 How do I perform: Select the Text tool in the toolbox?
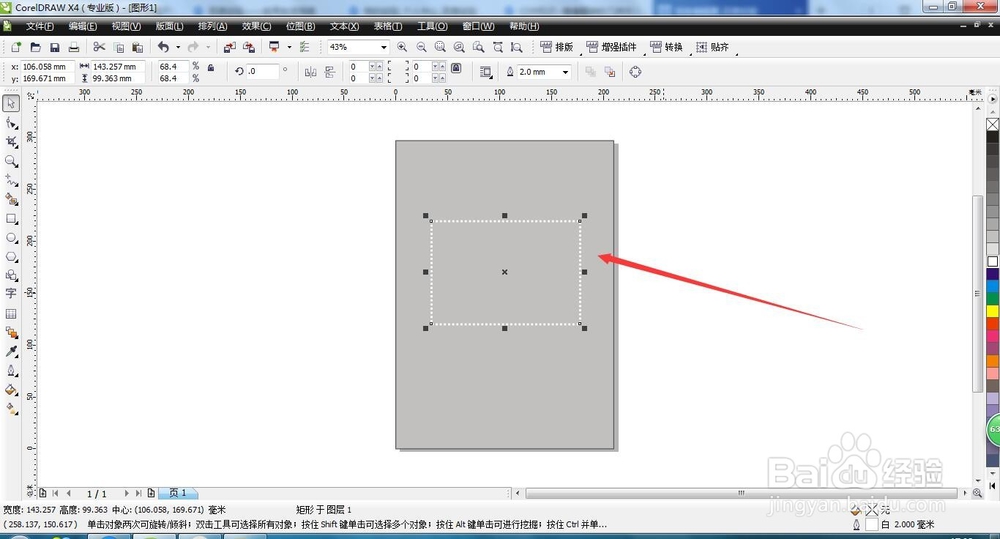tap(11, 293)
